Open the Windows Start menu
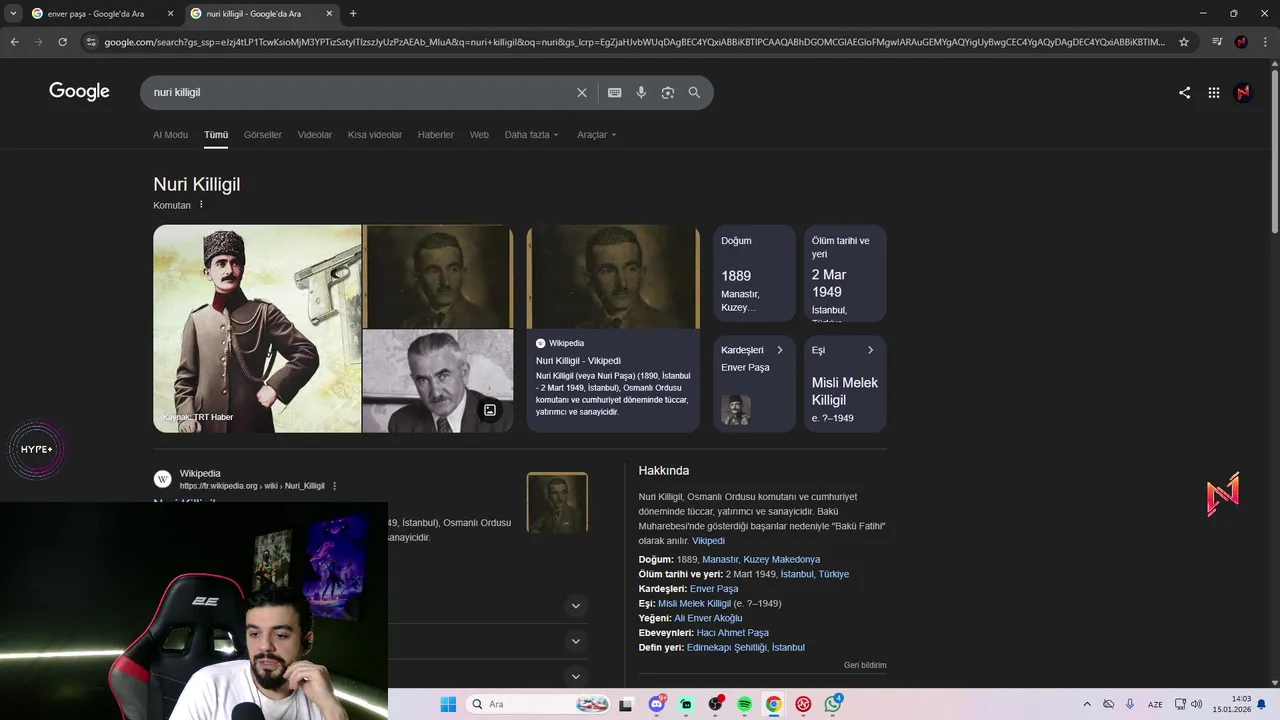Image resolution: width=1280 pixels, height=720 pixels. 448,704
